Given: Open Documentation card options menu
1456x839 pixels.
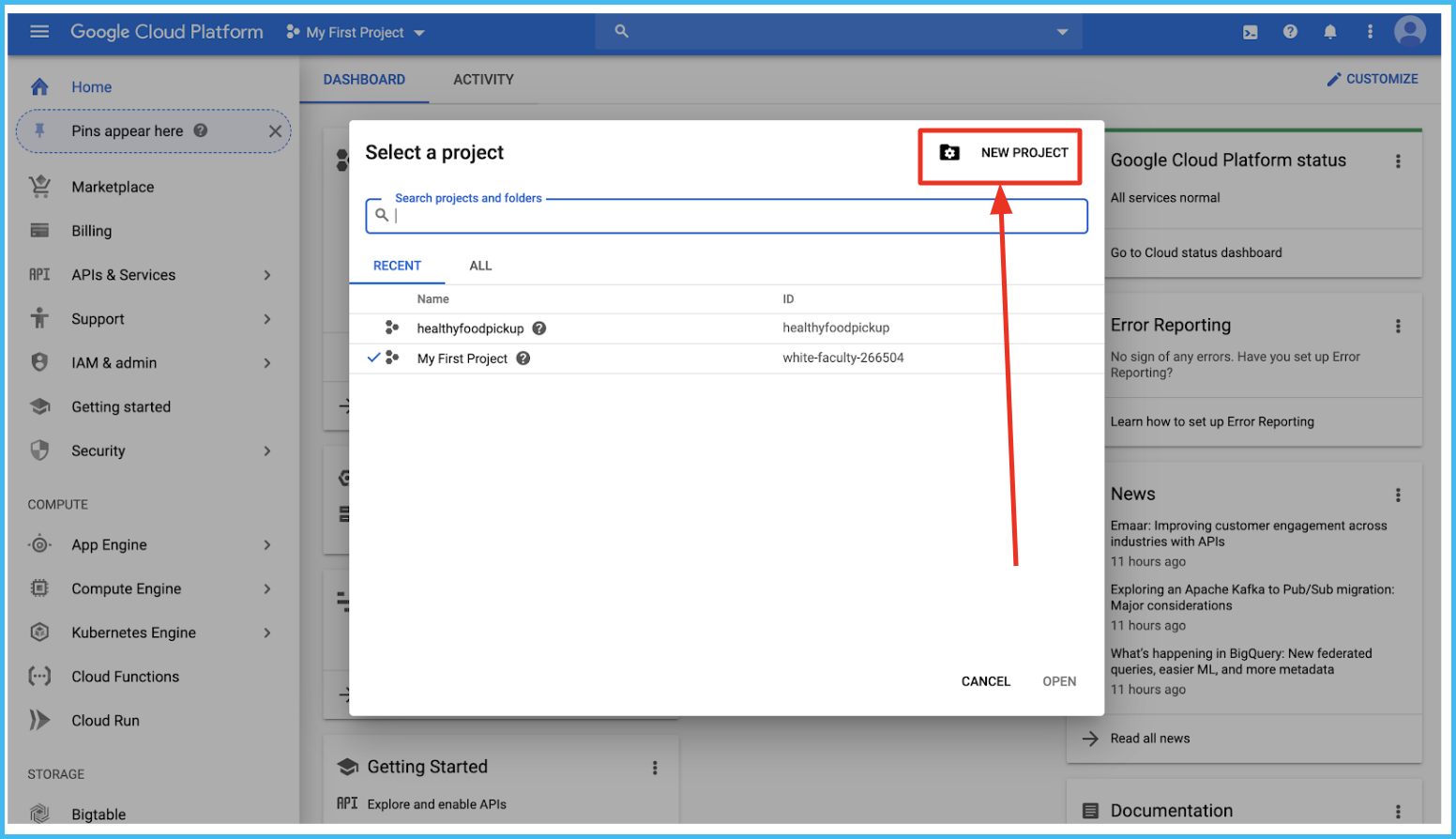Looking at the screenshot, I should tap(1398, 811).
